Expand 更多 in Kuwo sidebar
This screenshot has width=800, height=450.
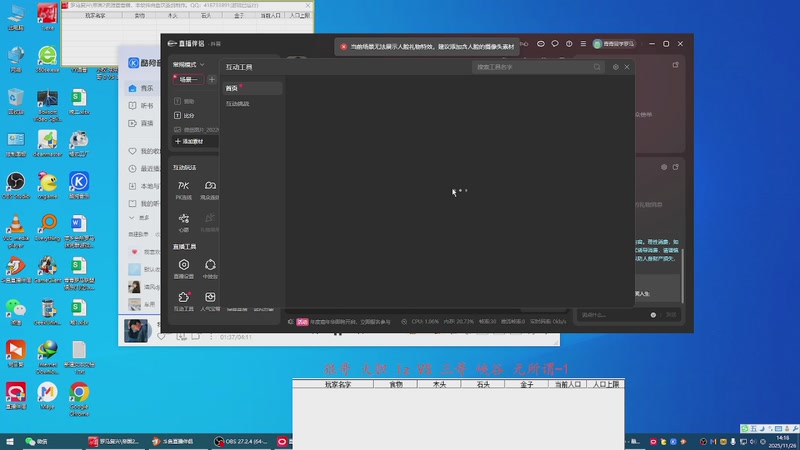coord(140,218)
